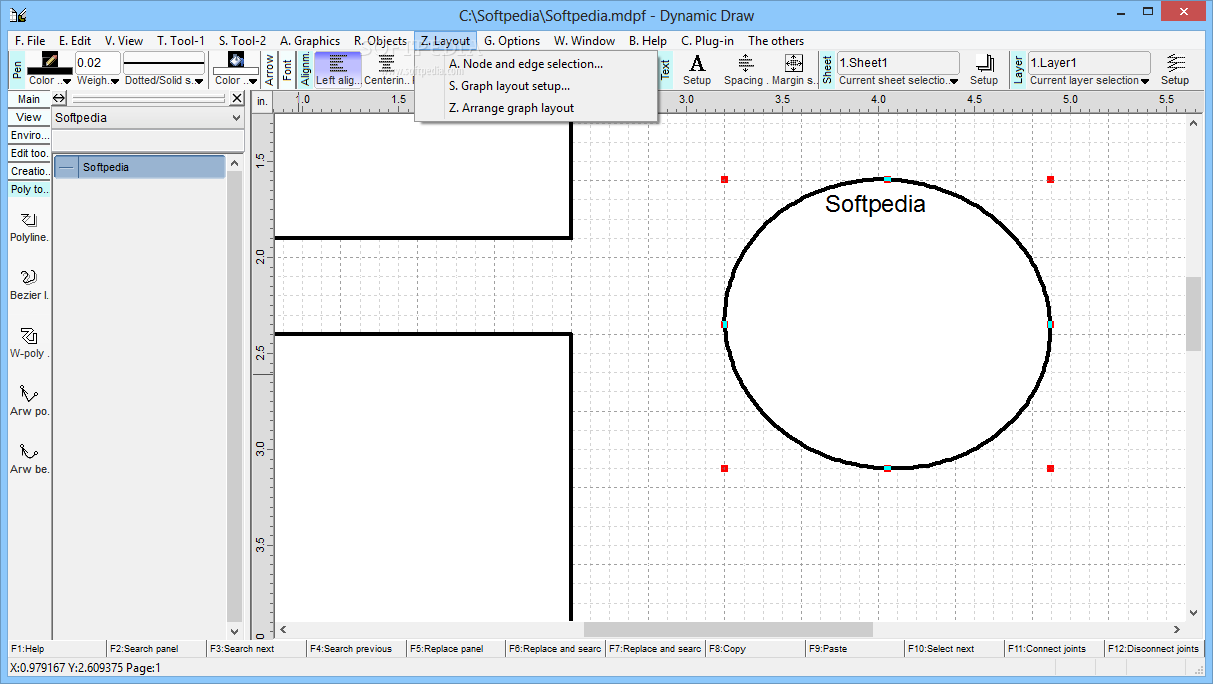
Task: Click the Text Setup letter A icon
Action: click(697, 63)
